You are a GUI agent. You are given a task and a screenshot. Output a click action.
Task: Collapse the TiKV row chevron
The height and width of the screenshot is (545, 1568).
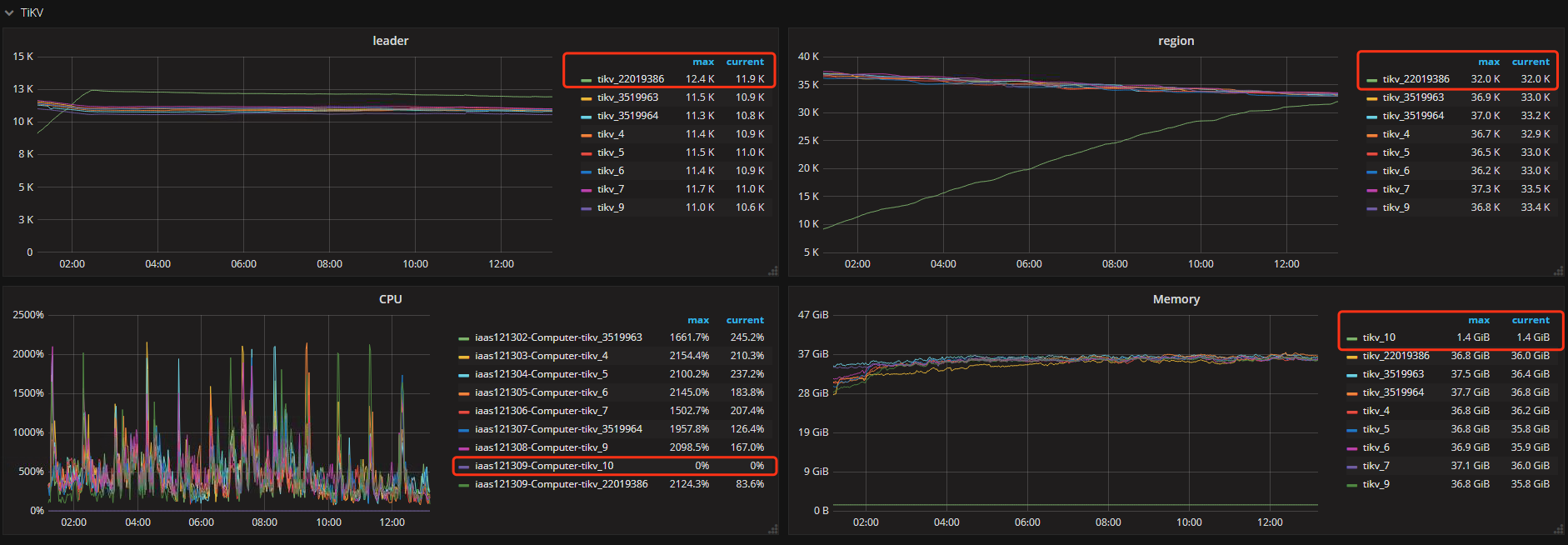10,12
